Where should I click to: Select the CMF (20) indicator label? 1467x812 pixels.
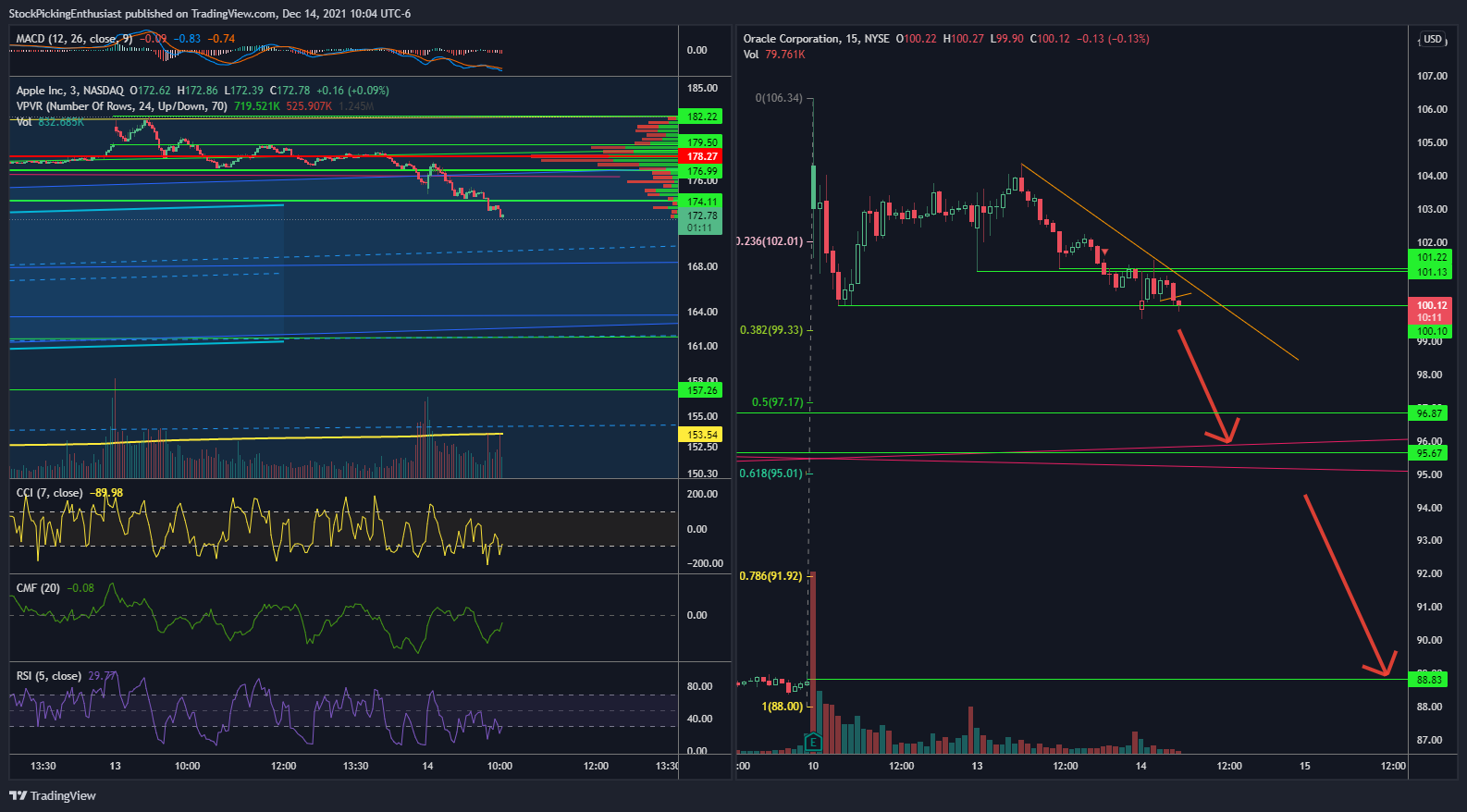38,588
